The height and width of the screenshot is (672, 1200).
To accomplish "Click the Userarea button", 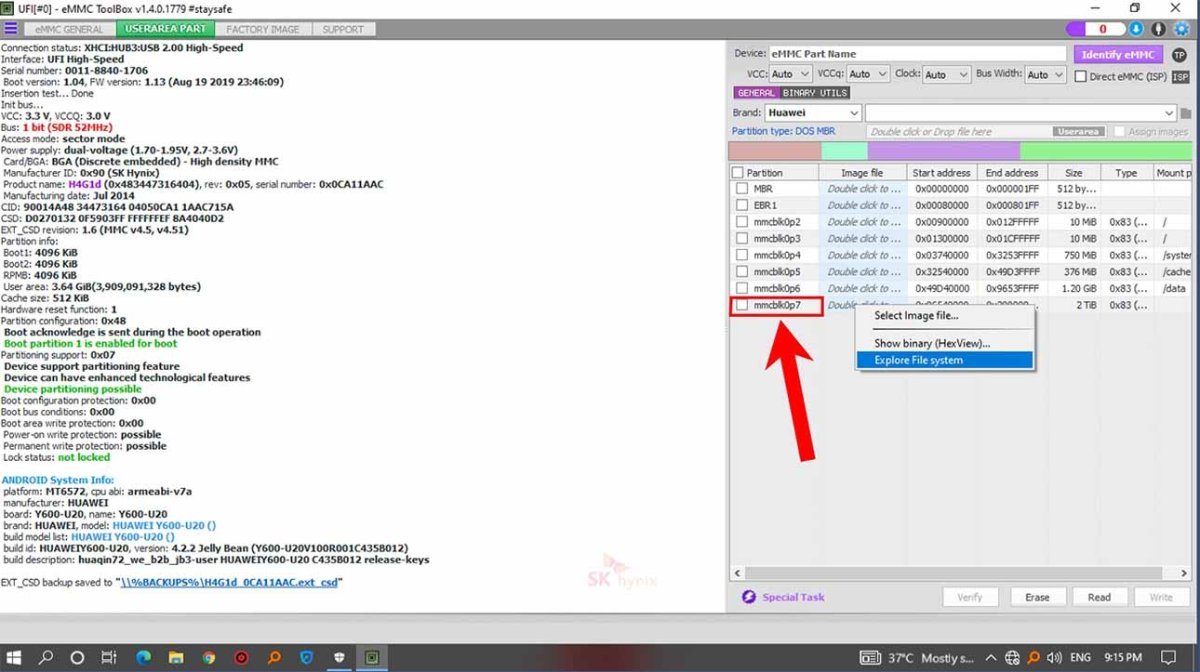I will pyautogui.click(x=1078, y=132).
